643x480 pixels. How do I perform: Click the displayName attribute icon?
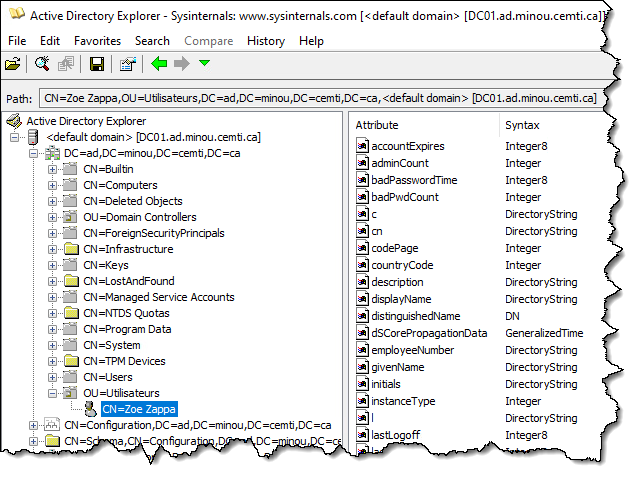(x=363, y=299)
